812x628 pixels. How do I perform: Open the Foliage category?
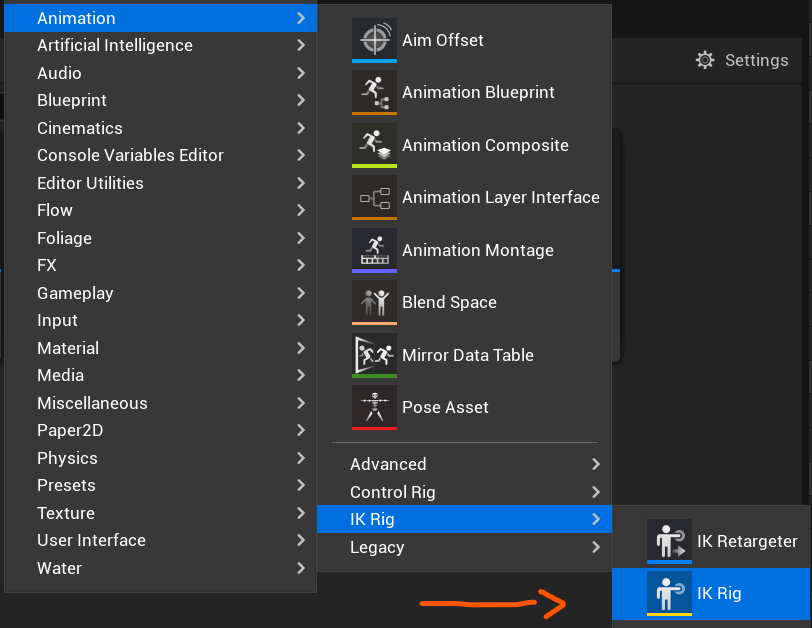(160, 238)
